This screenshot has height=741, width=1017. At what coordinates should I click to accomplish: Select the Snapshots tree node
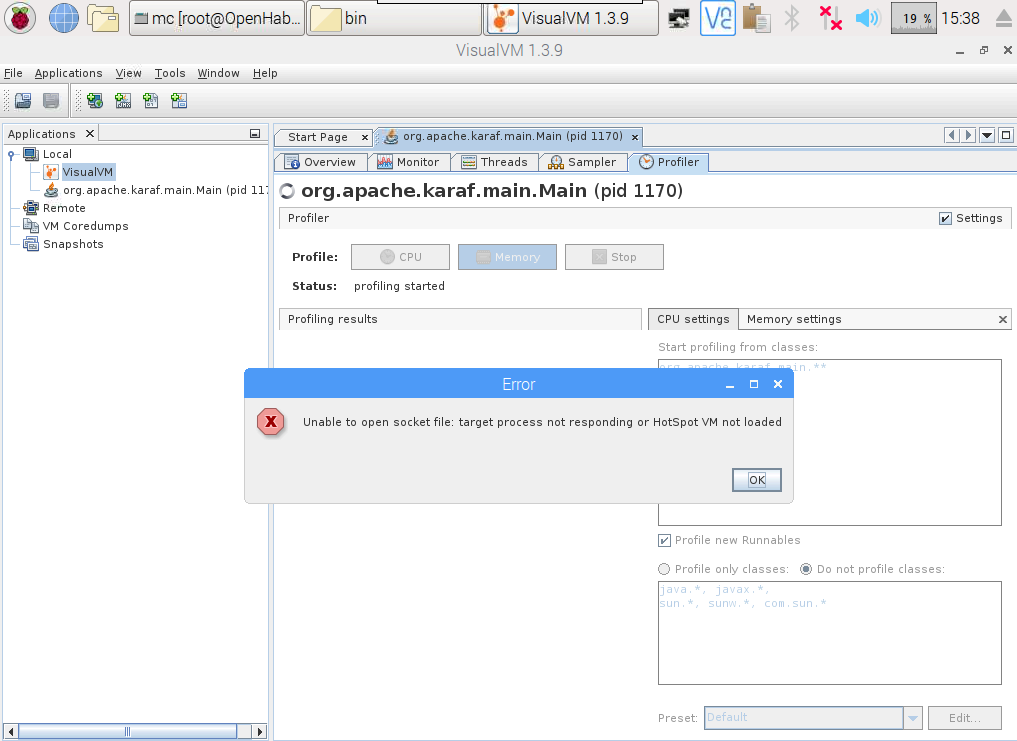[x=73, y=245]
